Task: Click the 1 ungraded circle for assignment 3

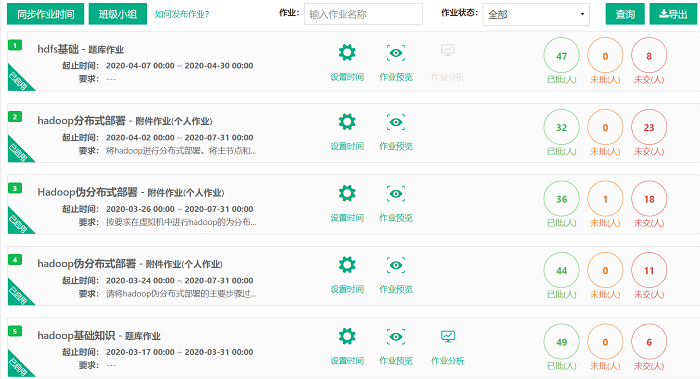Action: coord(605,199)
